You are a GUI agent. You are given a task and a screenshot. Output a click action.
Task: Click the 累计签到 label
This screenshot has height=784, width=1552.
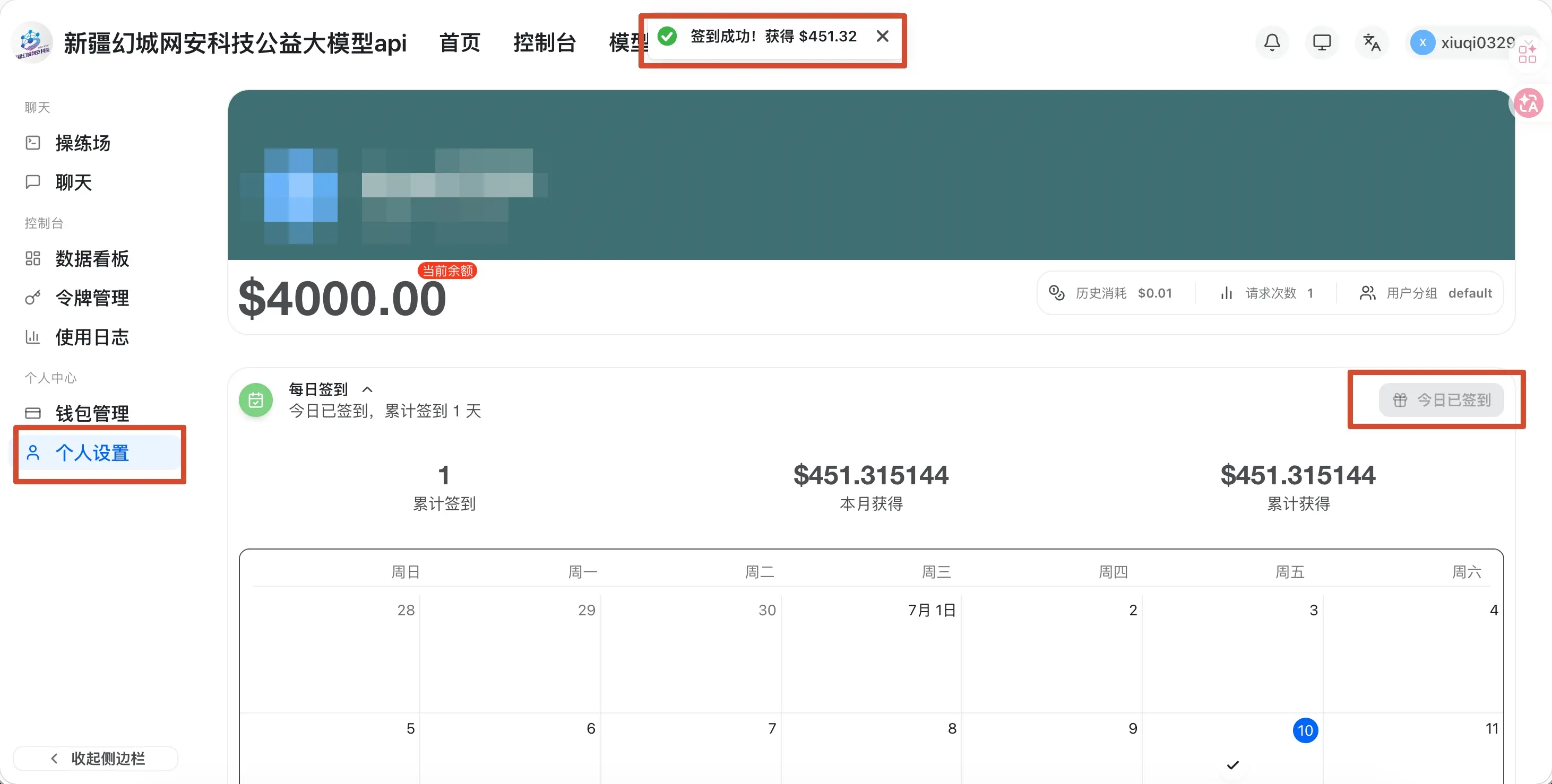[444, 503]
